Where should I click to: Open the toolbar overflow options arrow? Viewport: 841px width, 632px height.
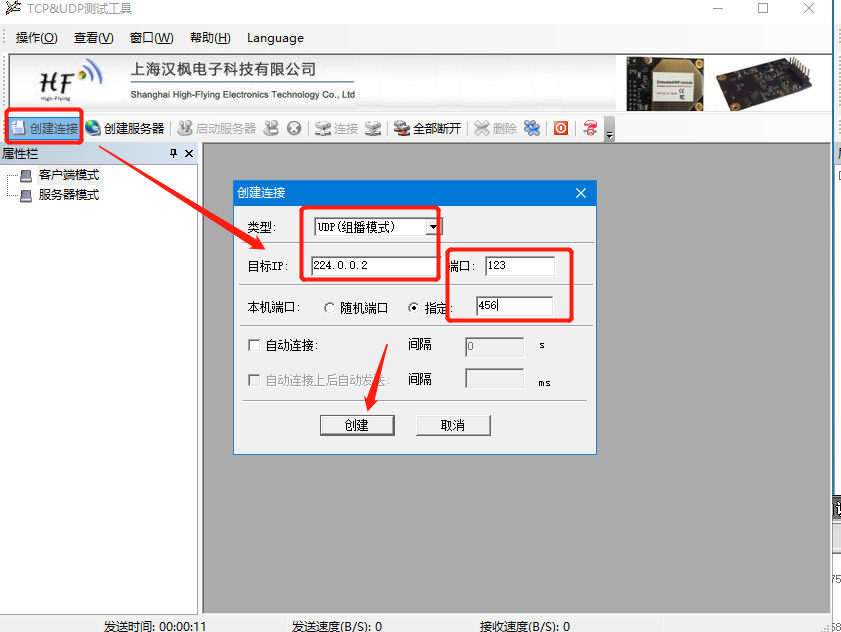[x=609, y=129]
